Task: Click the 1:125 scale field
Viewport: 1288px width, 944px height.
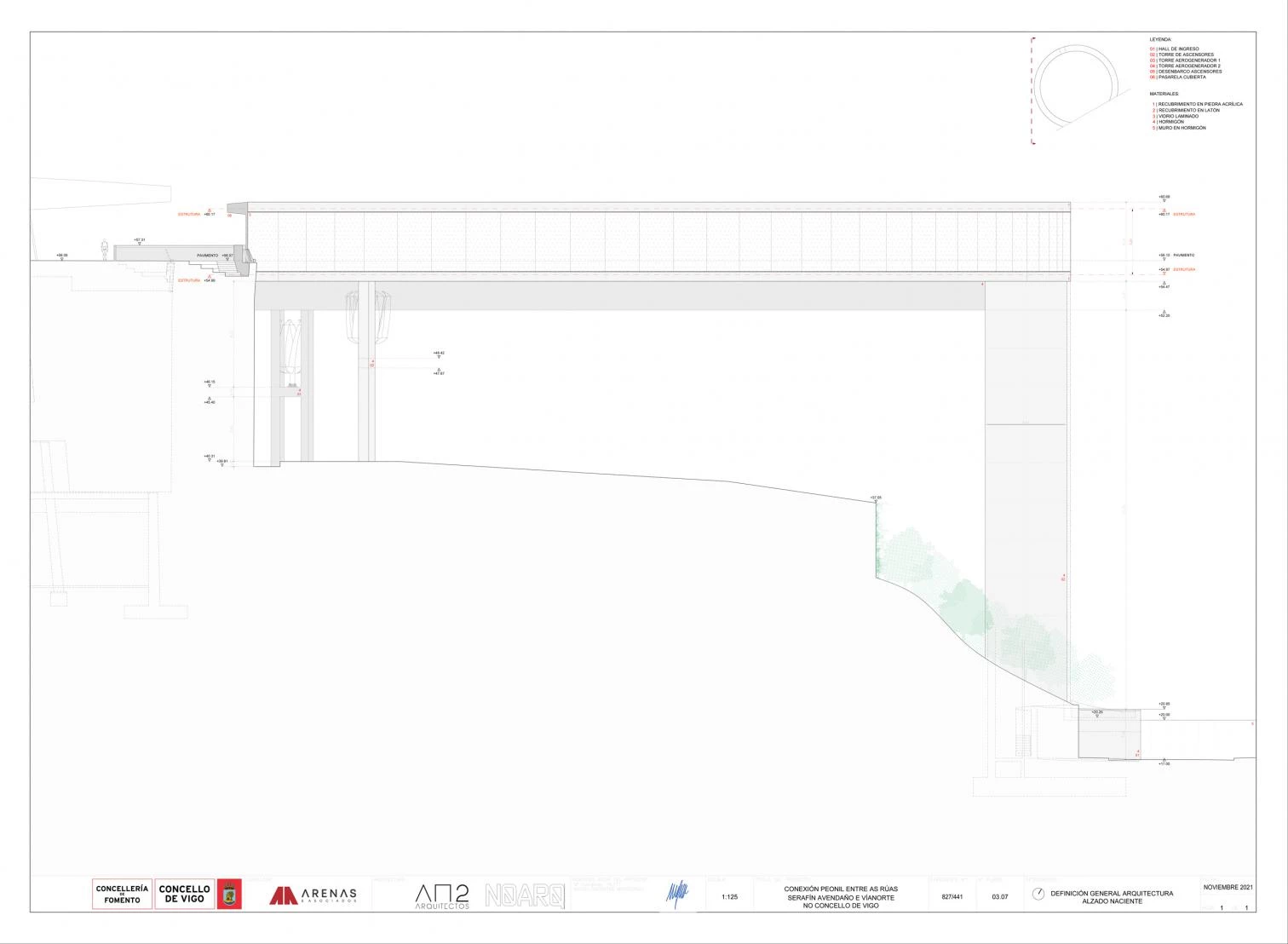Action: (729, 896)
